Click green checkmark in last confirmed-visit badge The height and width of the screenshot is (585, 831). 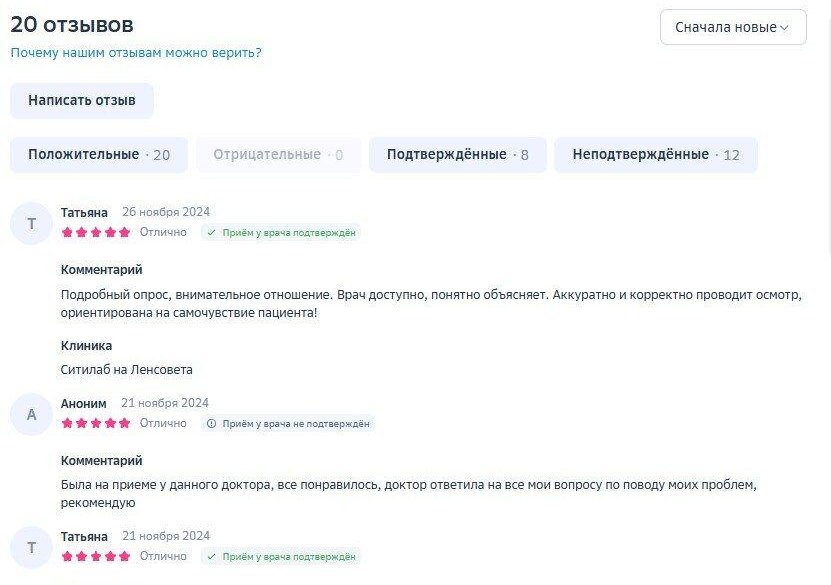[211, 557]
